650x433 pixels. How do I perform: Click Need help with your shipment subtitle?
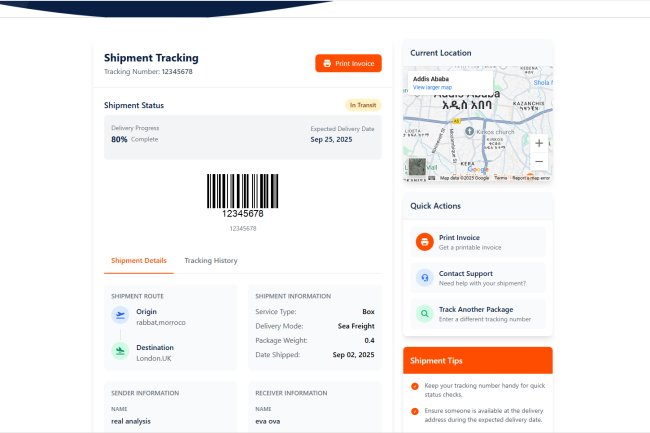pos(483,283)
